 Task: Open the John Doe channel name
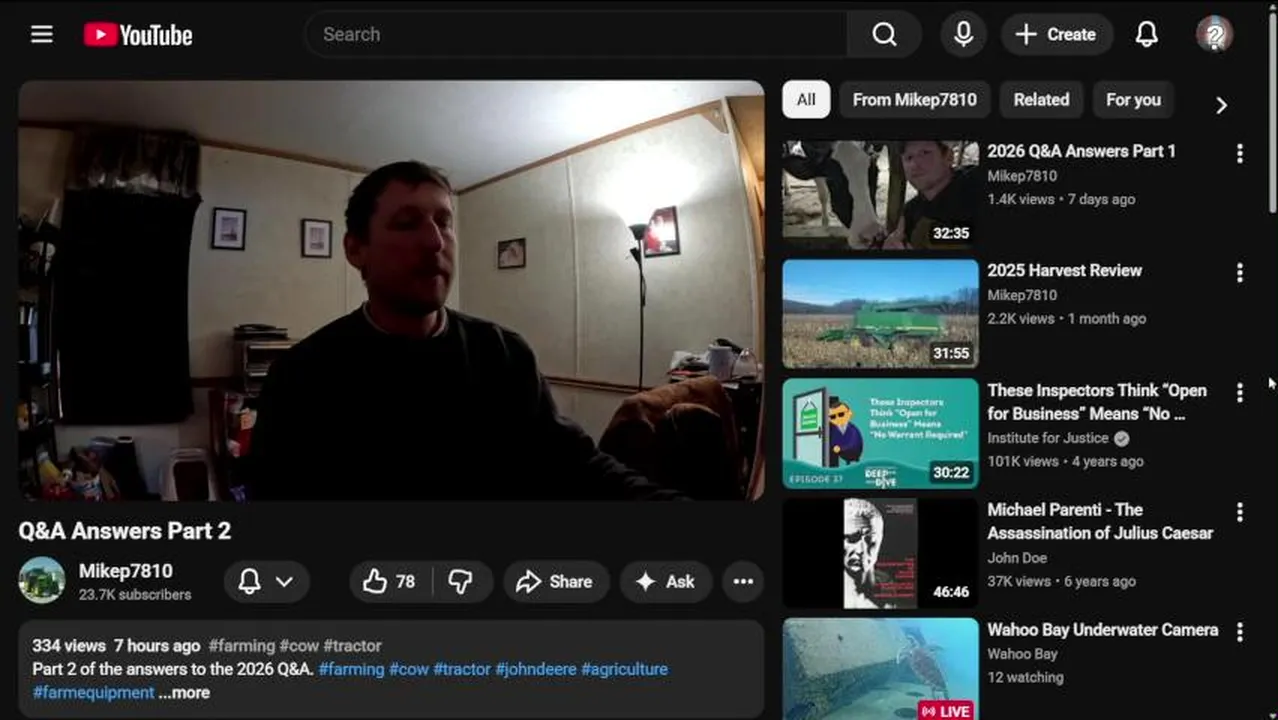click(x=1017, y=558)
